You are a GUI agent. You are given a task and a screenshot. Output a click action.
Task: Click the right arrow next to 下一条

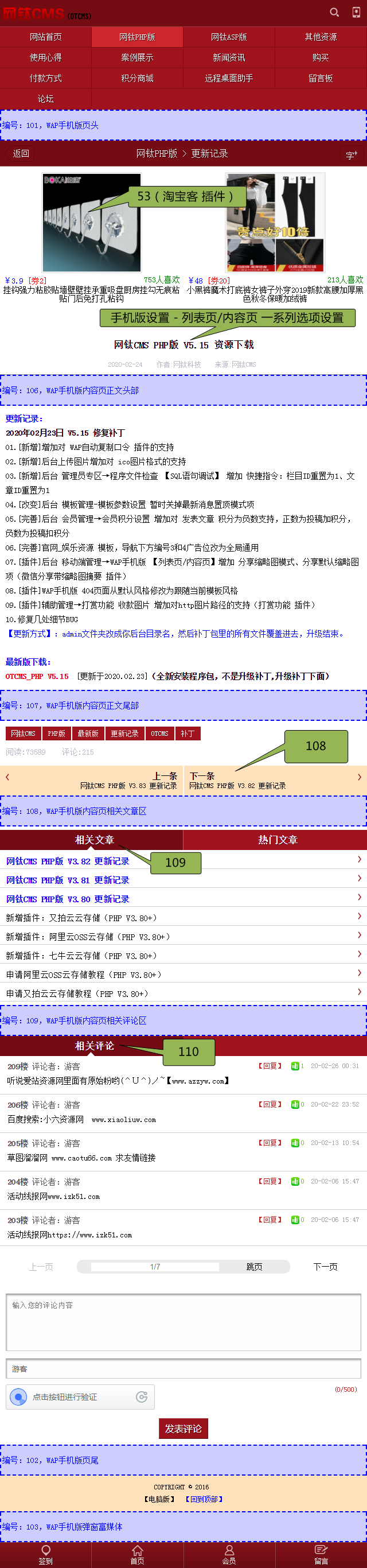(x=359, y=777)
